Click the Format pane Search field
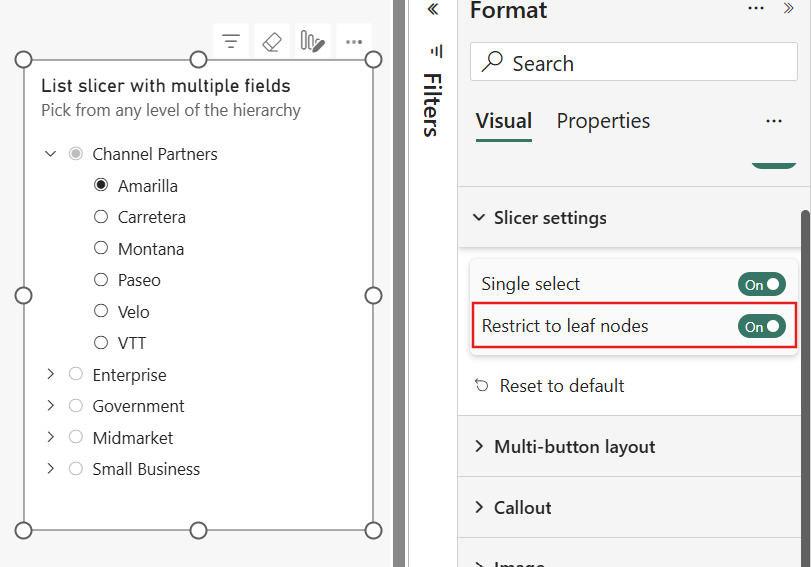Viewport: 811px width, 567px height. coord(634,62)
